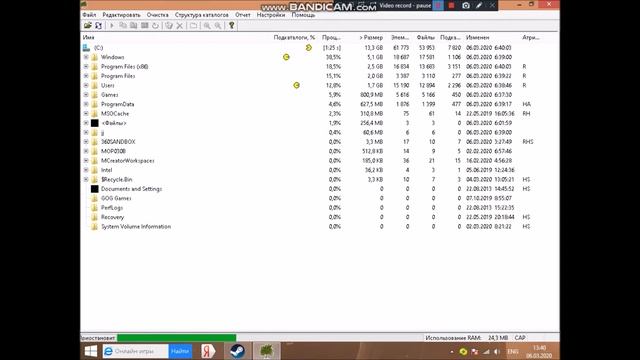Click the green scan progress bar

(x=176, y=338)
